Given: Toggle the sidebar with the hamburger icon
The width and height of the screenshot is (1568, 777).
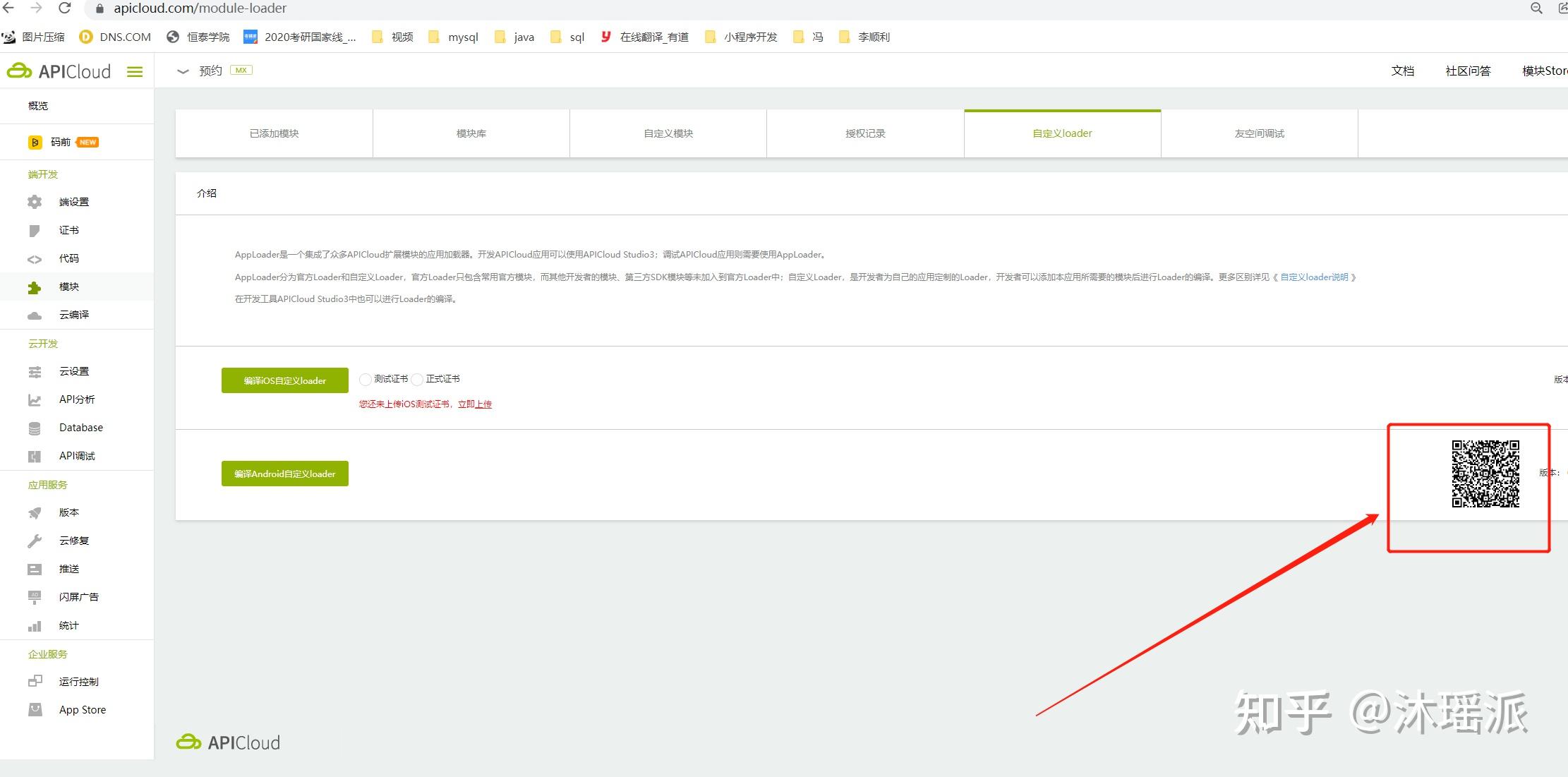Looking at the screenshot, I should [x=135, y=71].
